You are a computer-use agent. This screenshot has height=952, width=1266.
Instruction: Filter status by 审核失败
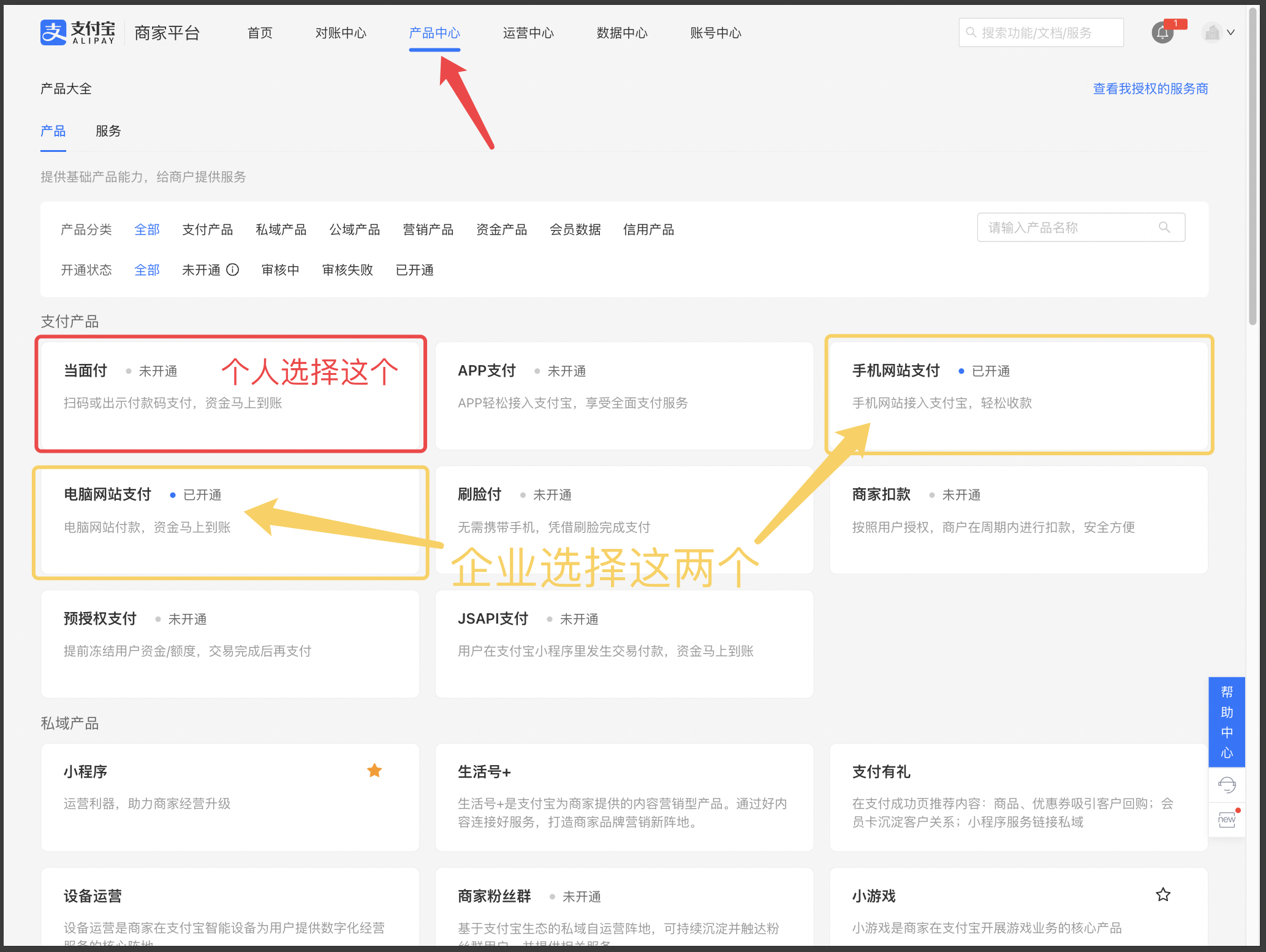coord(348,270)
